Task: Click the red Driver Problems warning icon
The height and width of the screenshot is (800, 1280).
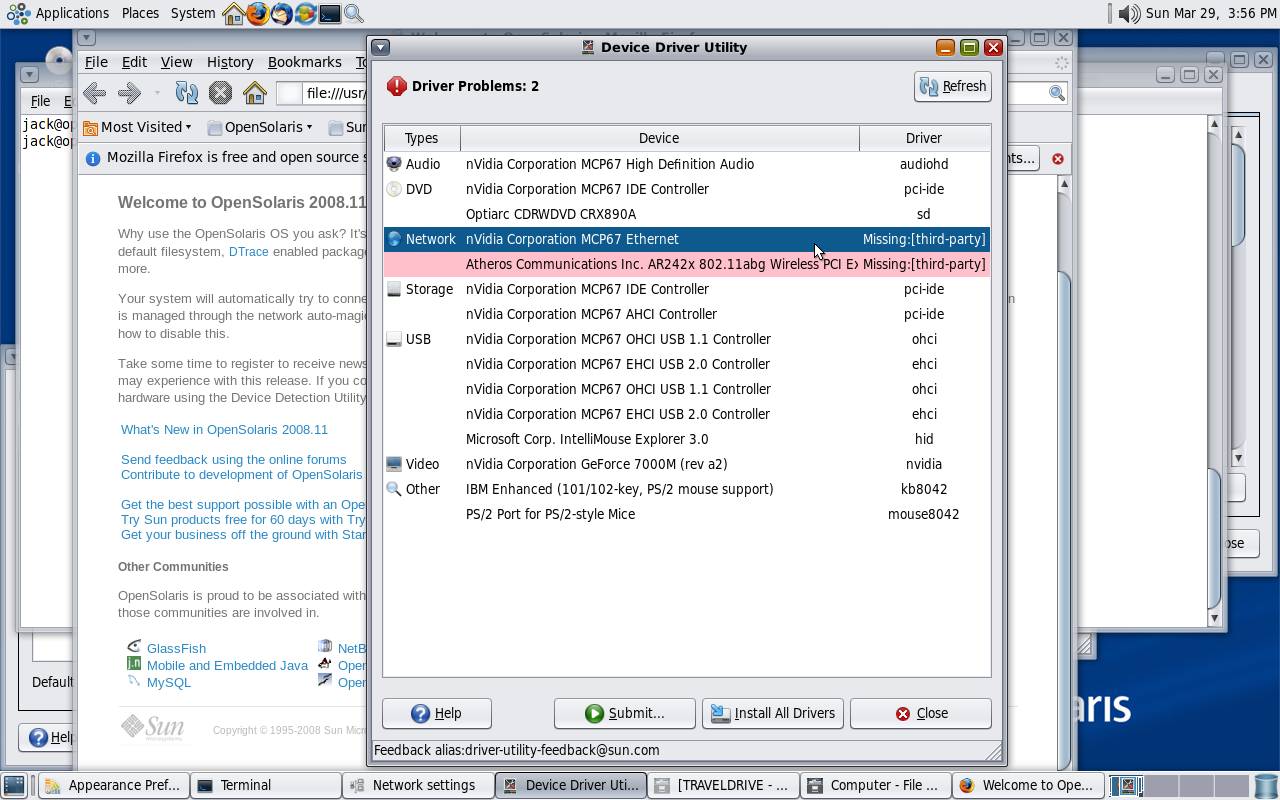Action: click(x=397, y=86)
